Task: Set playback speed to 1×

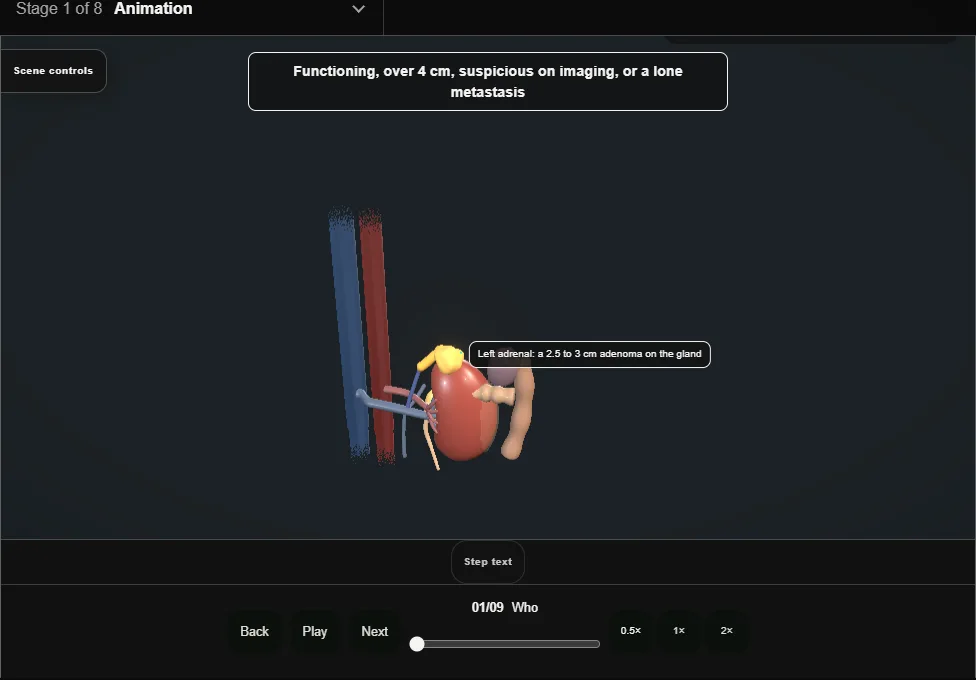Action: pos(678,631)
